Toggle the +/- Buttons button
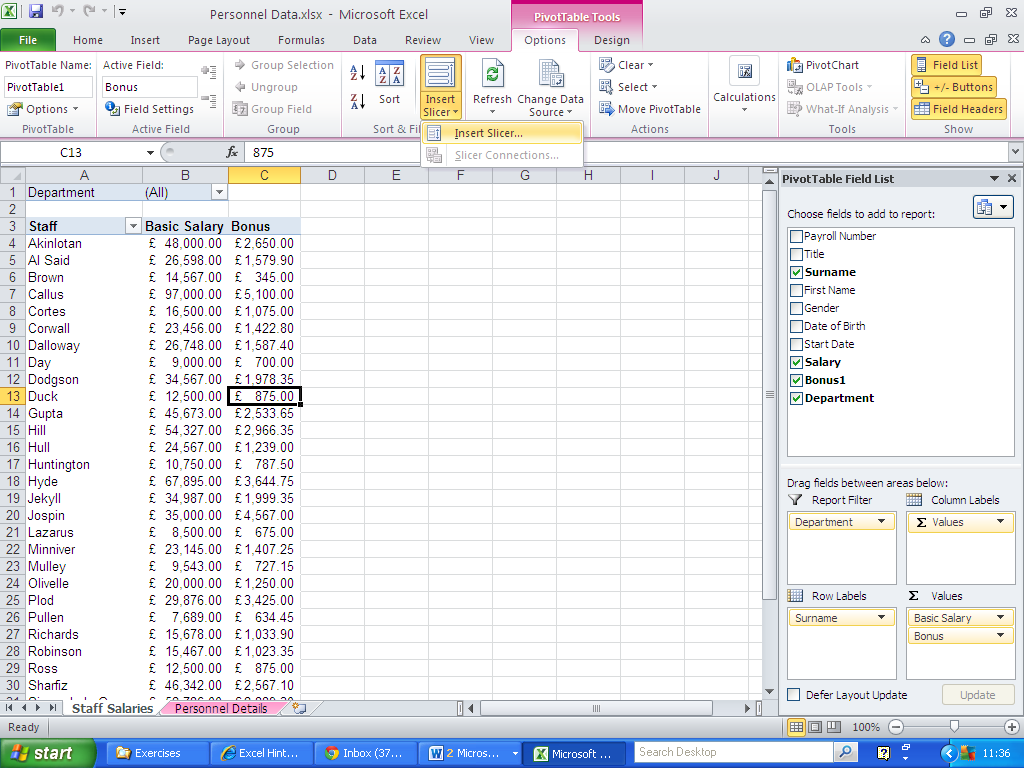Screen dimensions: 1024x768 click(953, 87)
